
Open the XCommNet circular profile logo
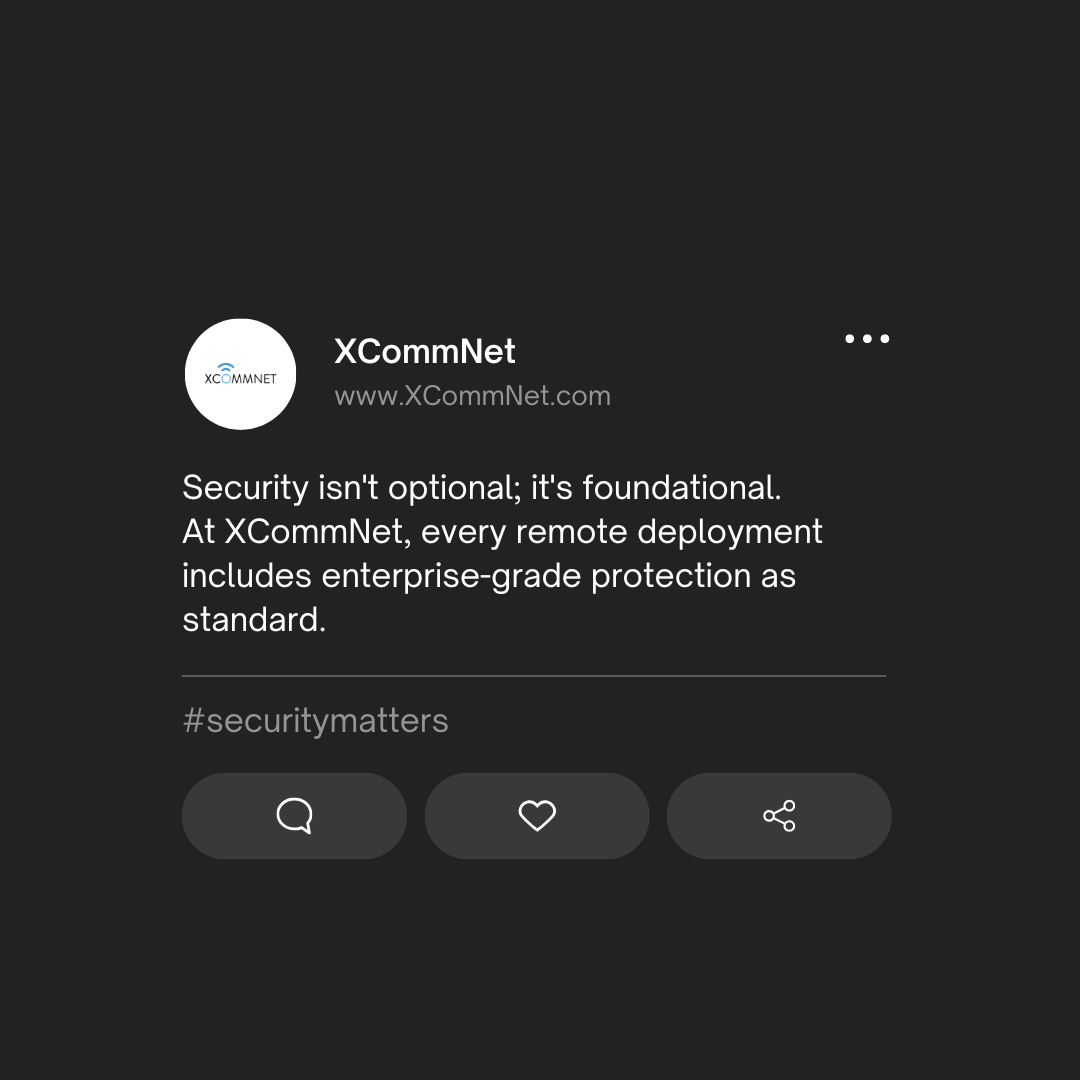[240, 374]
